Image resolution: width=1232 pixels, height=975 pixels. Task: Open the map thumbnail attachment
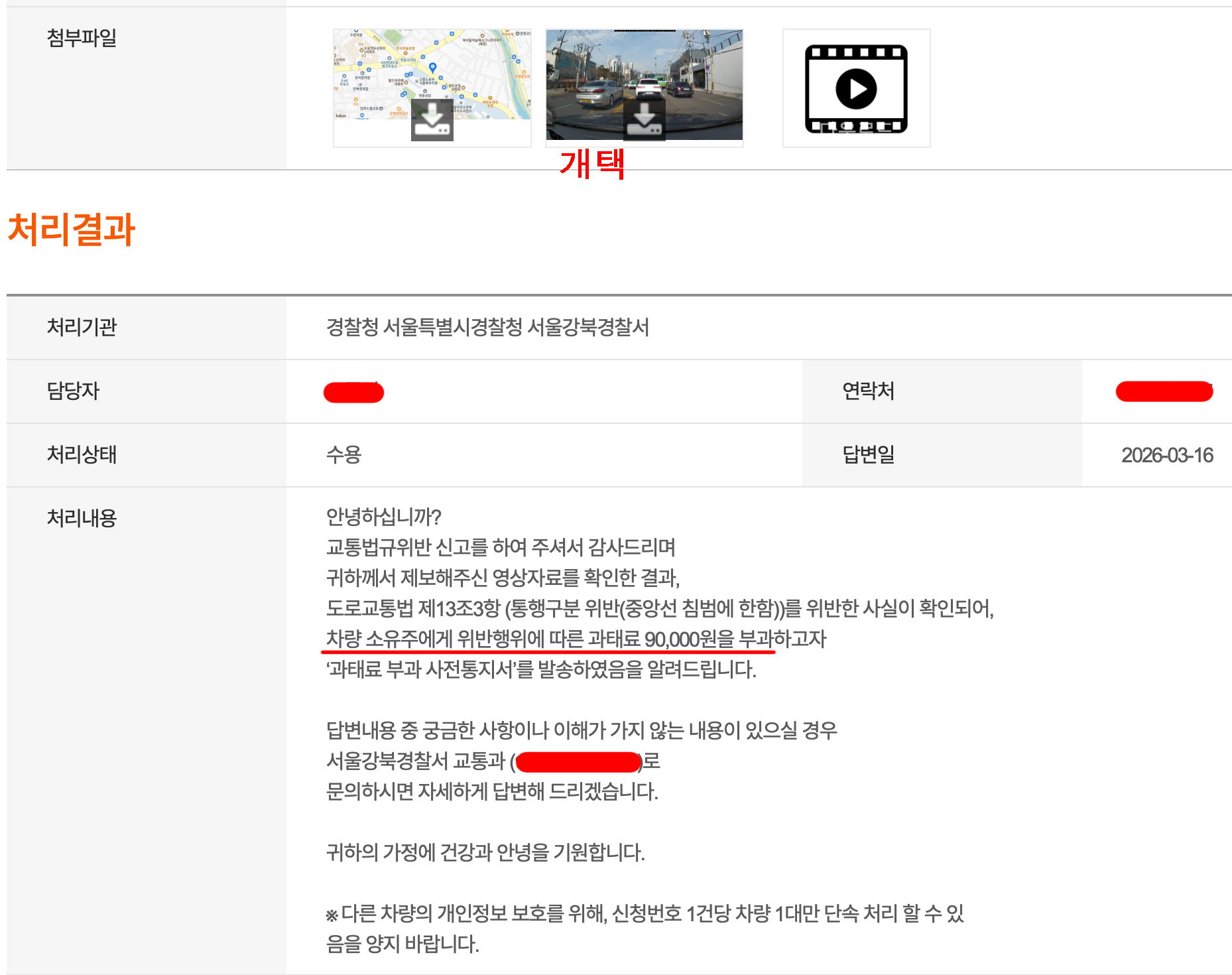432,74
